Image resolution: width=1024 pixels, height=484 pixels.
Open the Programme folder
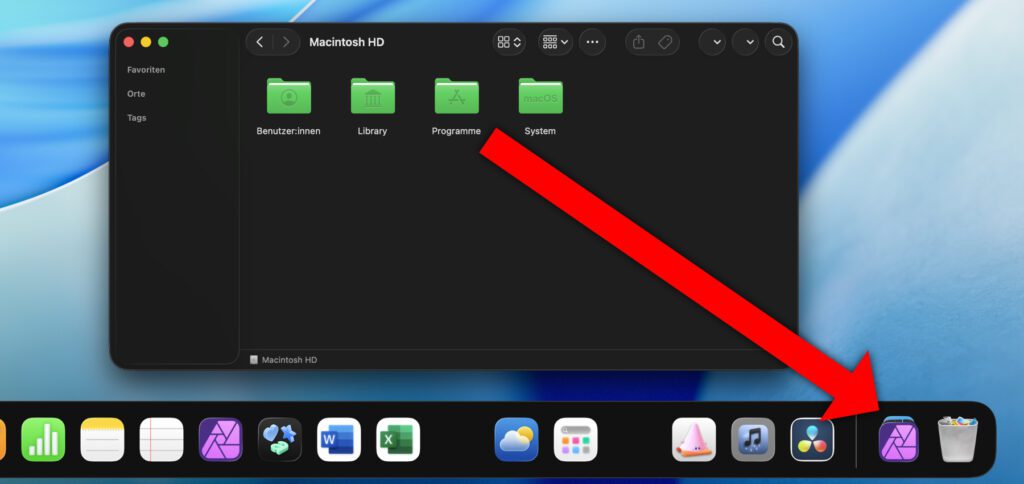coord(456,97)
